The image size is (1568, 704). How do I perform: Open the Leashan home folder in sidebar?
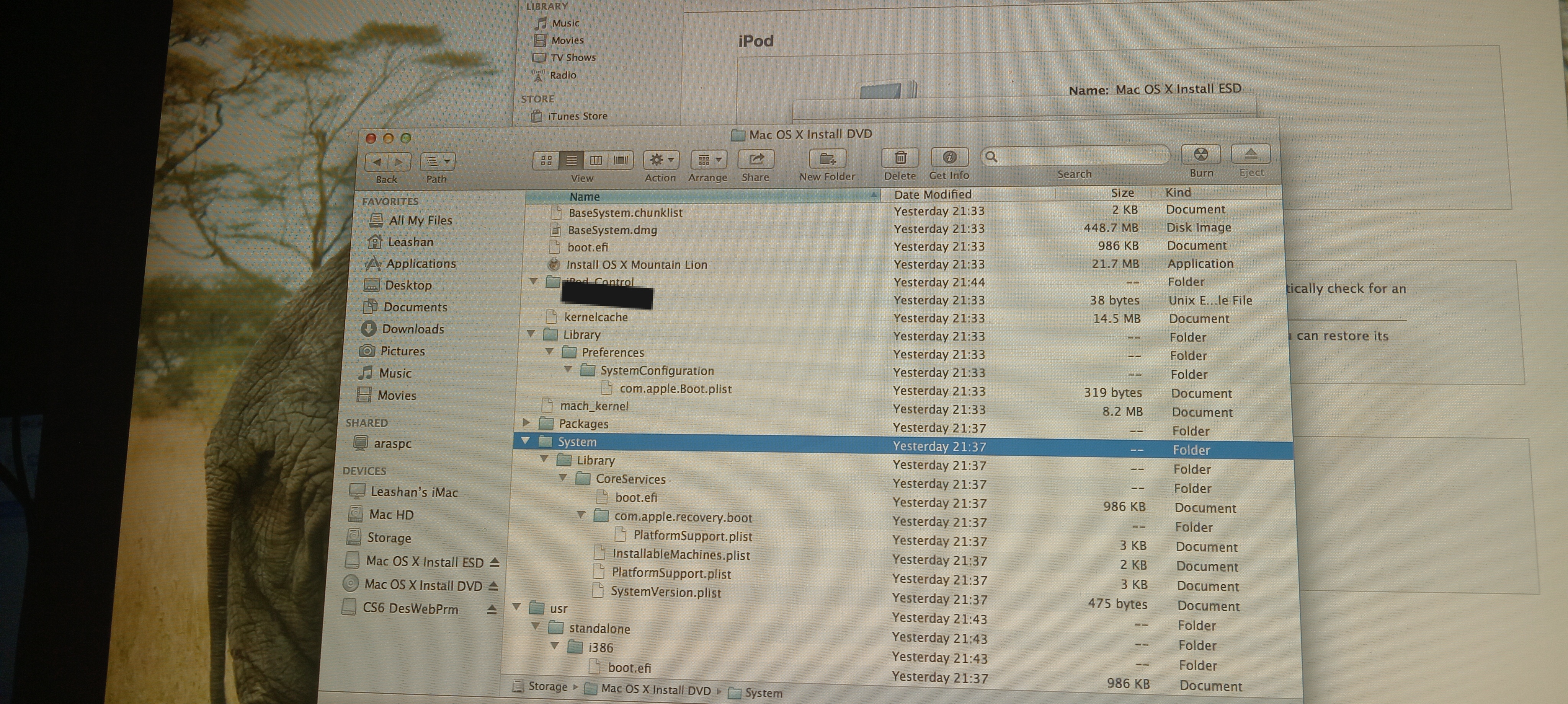pos(401,241)
